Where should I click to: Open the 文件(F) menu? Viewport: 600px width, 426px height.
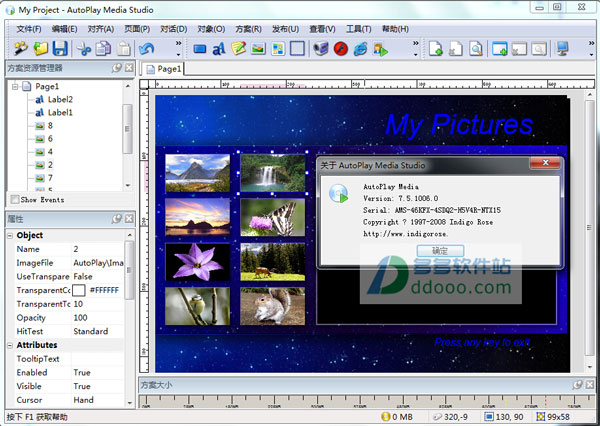coord(29,29)
